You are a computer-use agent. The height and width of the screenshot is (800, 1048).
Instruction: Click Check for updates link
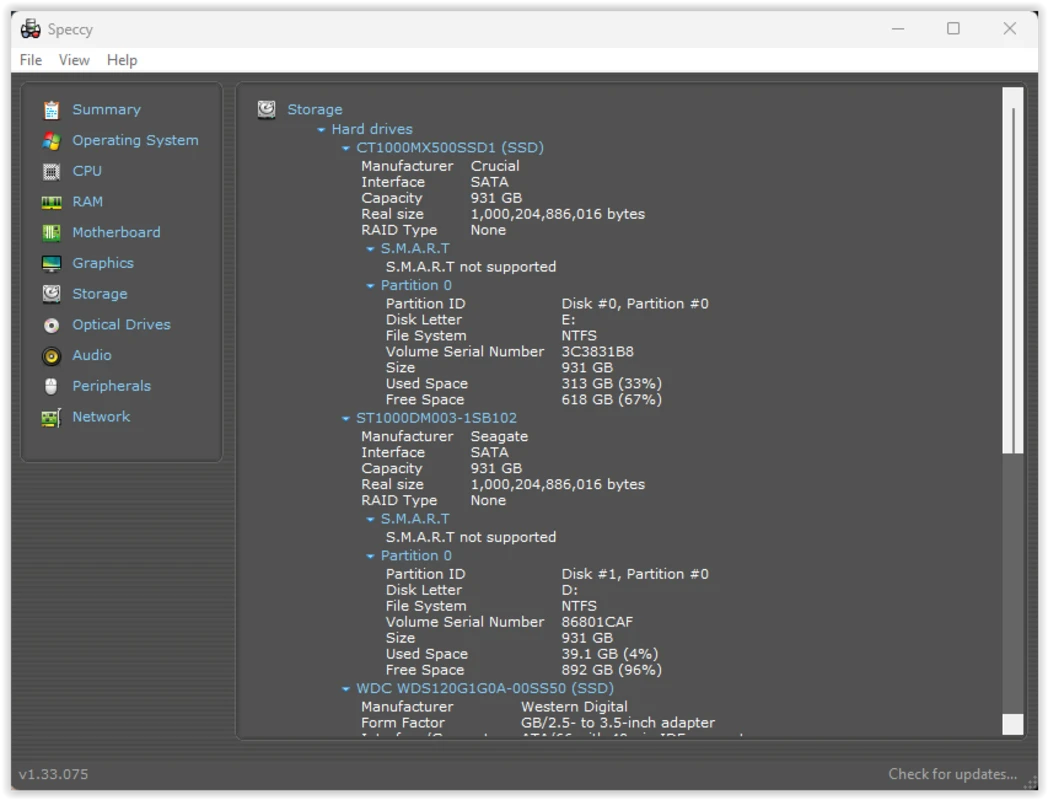[952, 774]
